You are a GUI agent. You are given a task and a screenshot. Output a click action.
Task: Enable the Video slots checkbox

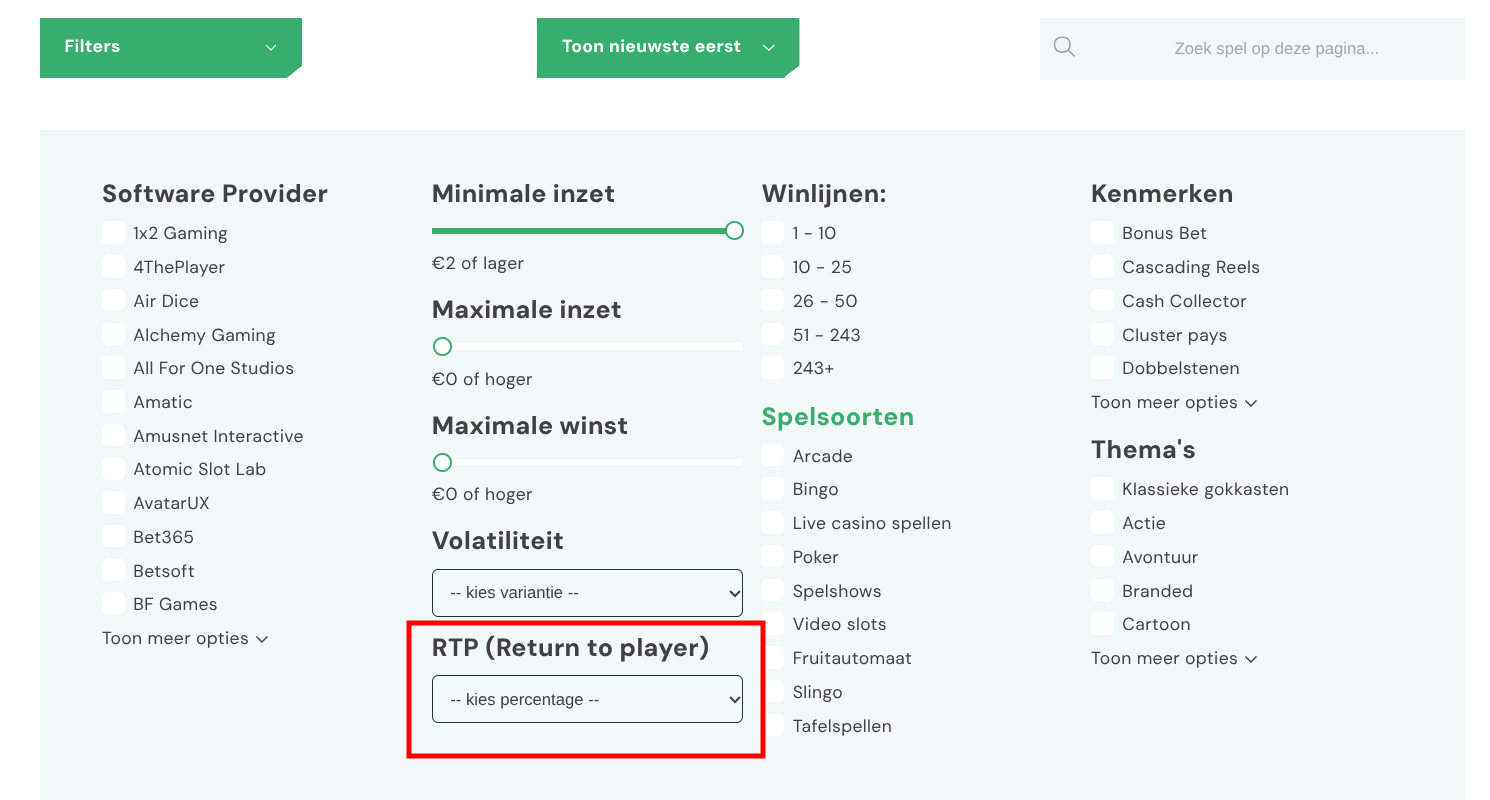772,624
